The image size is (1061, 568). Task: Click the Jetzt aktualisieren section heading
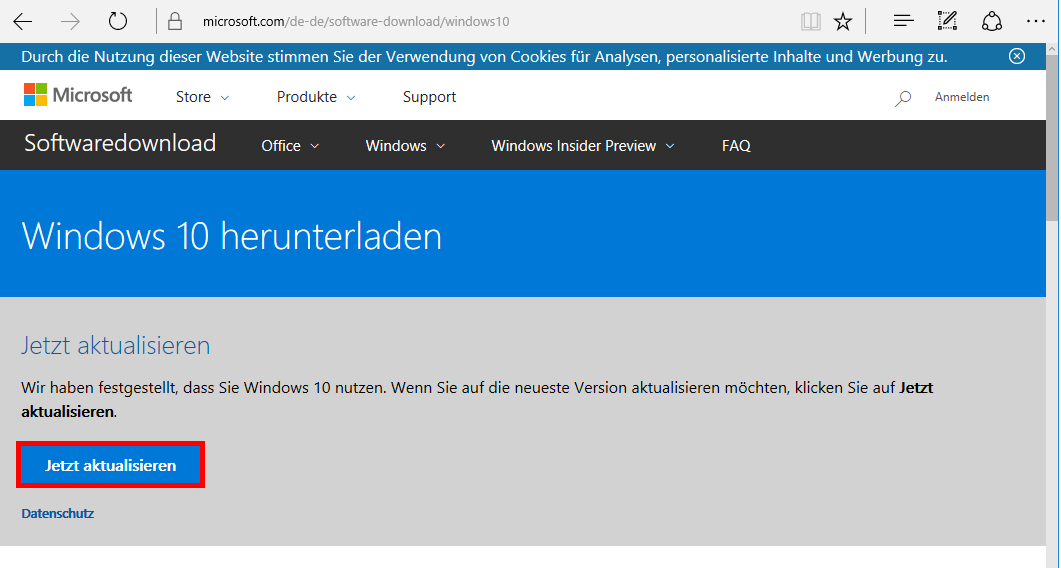(x=116, y=346)
